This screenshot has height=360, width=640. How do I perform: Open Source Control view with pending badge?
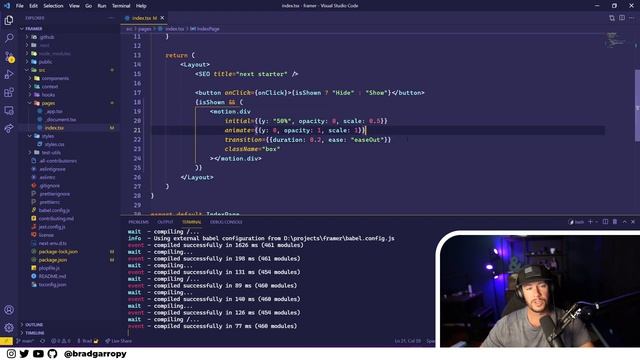pos(9,56)
